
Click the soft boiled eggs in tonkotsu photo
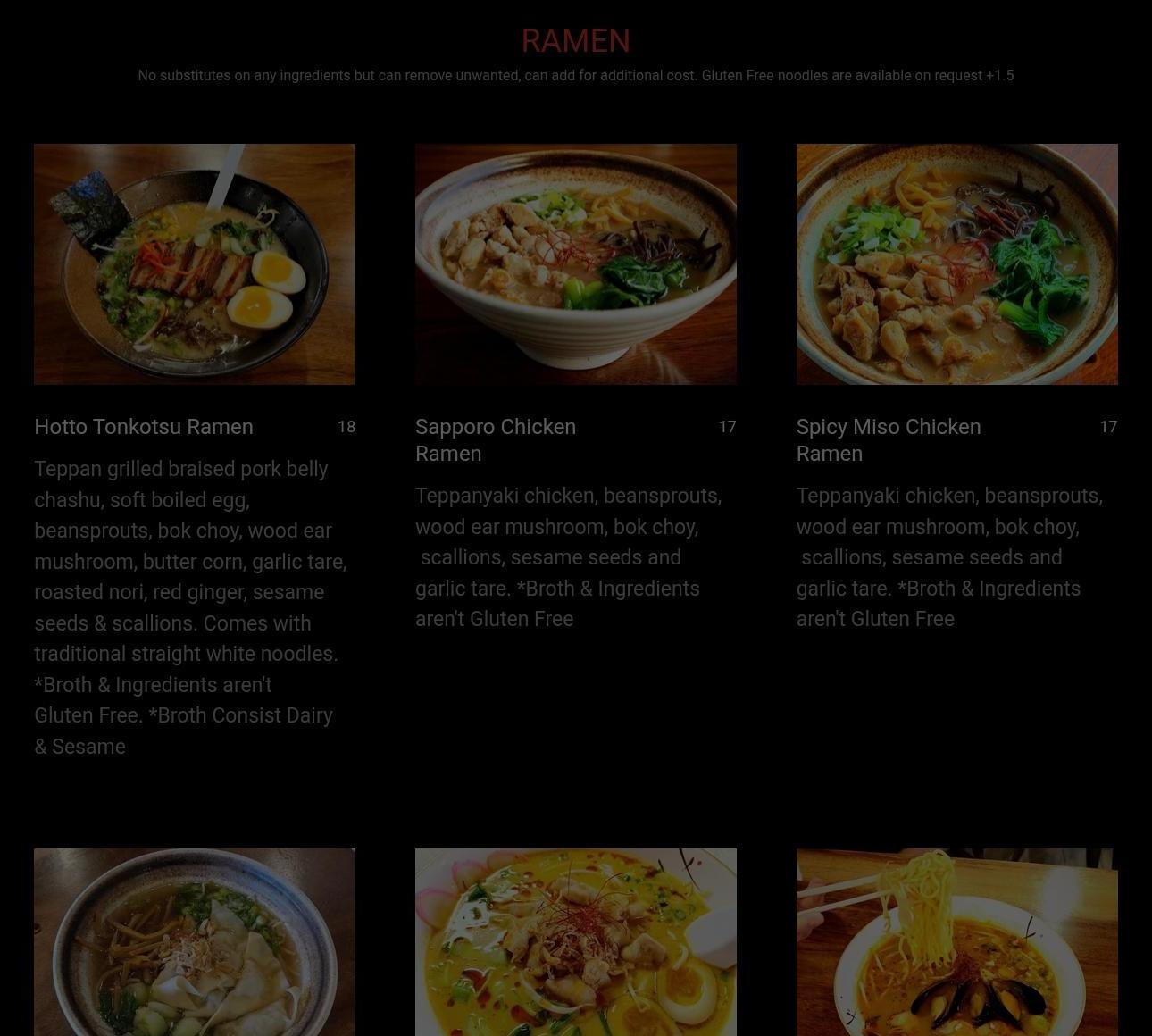click(x=266, y=290)
